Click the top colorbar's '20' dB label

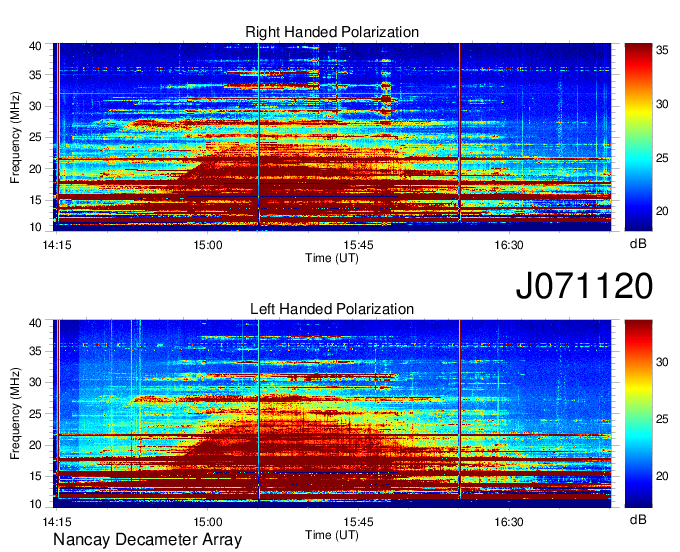(662, 211)
